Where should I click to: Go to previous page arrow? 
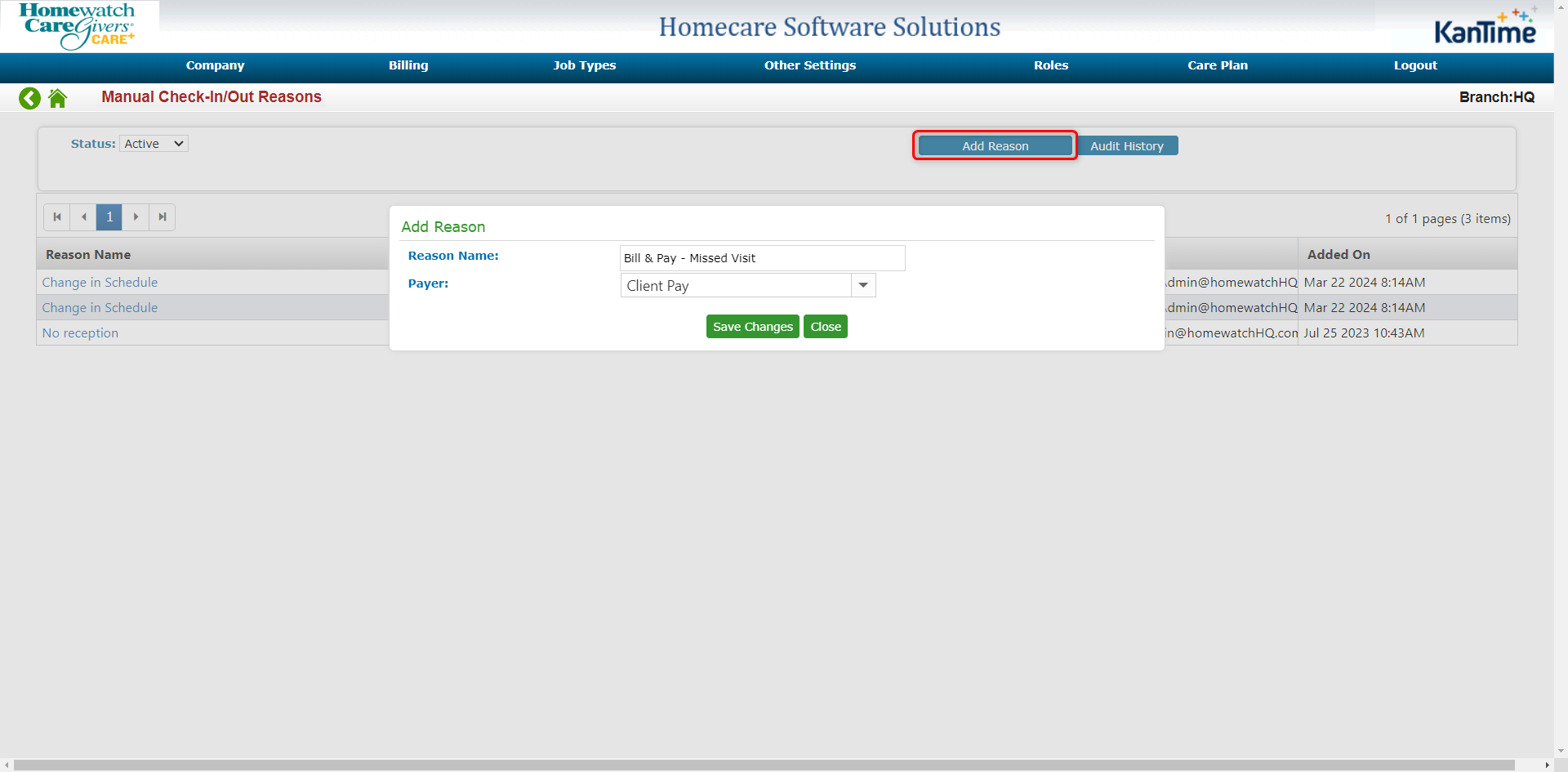click(x=83, y=217)
